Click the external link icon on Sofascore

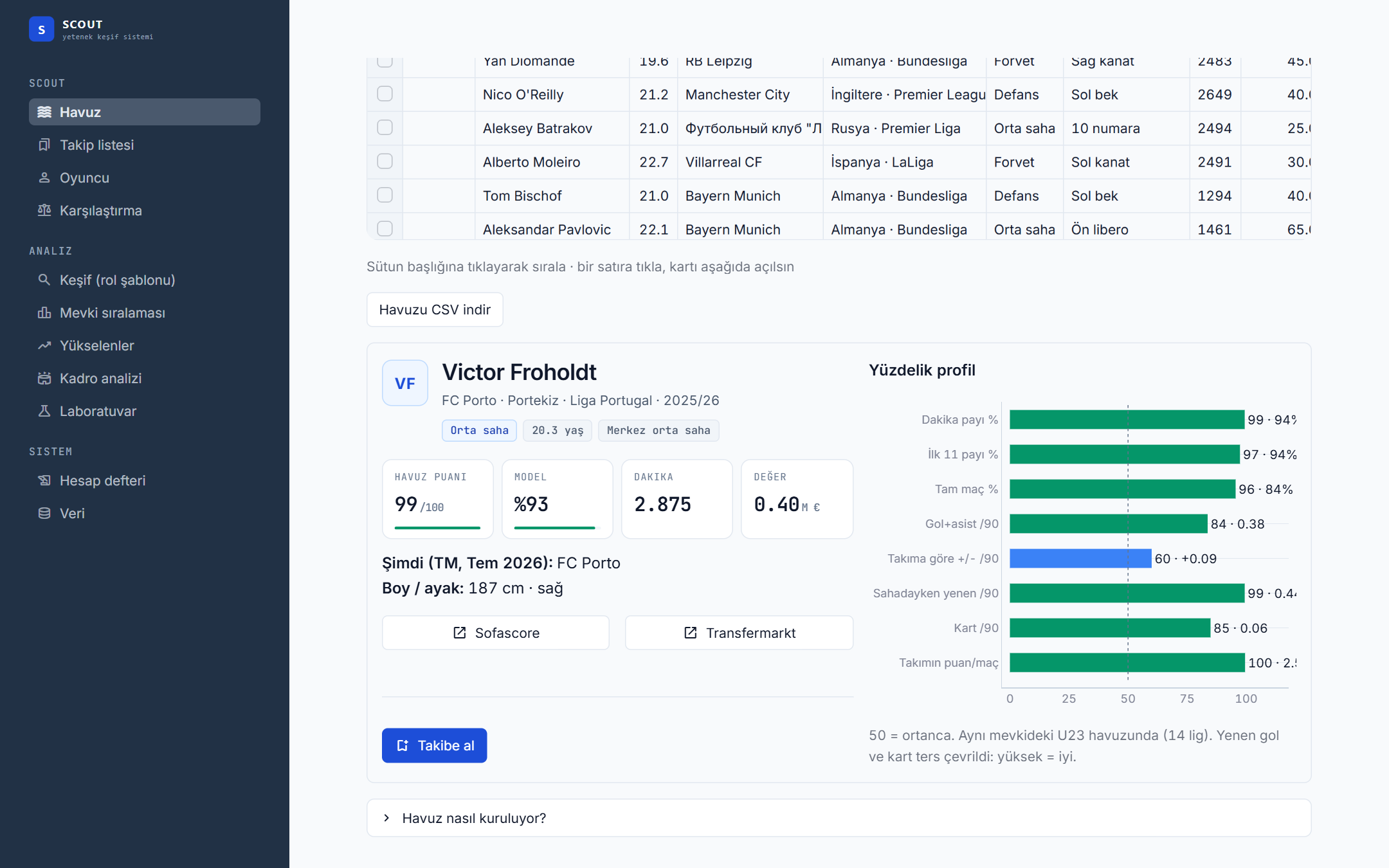click(x=460, y=633)
